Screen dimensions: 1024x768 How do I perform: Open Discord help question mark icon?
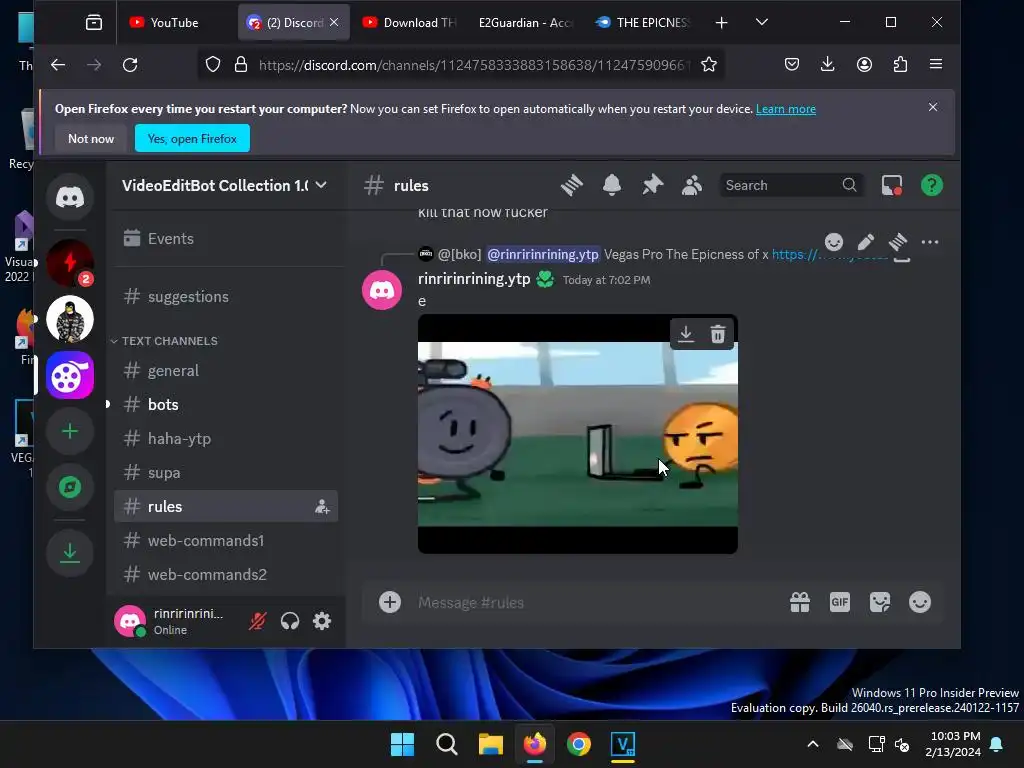point(932,185)
